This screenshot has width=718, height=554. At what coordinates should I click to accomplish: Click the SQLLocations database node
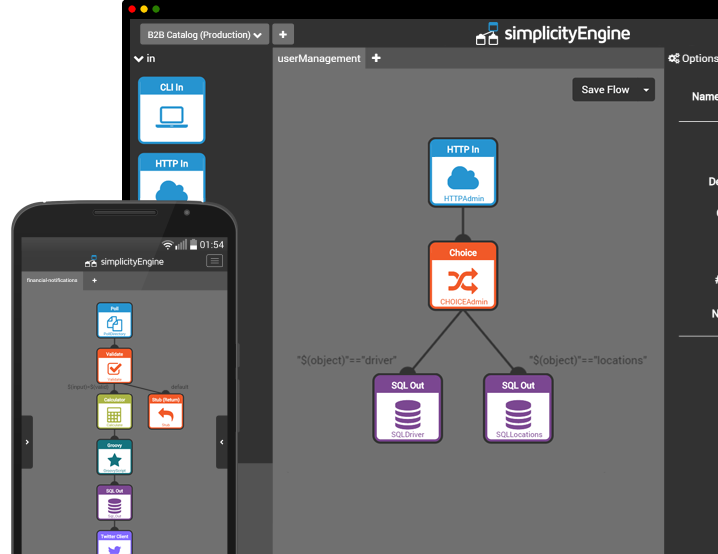pyautogui.click(x=518, y=407)
